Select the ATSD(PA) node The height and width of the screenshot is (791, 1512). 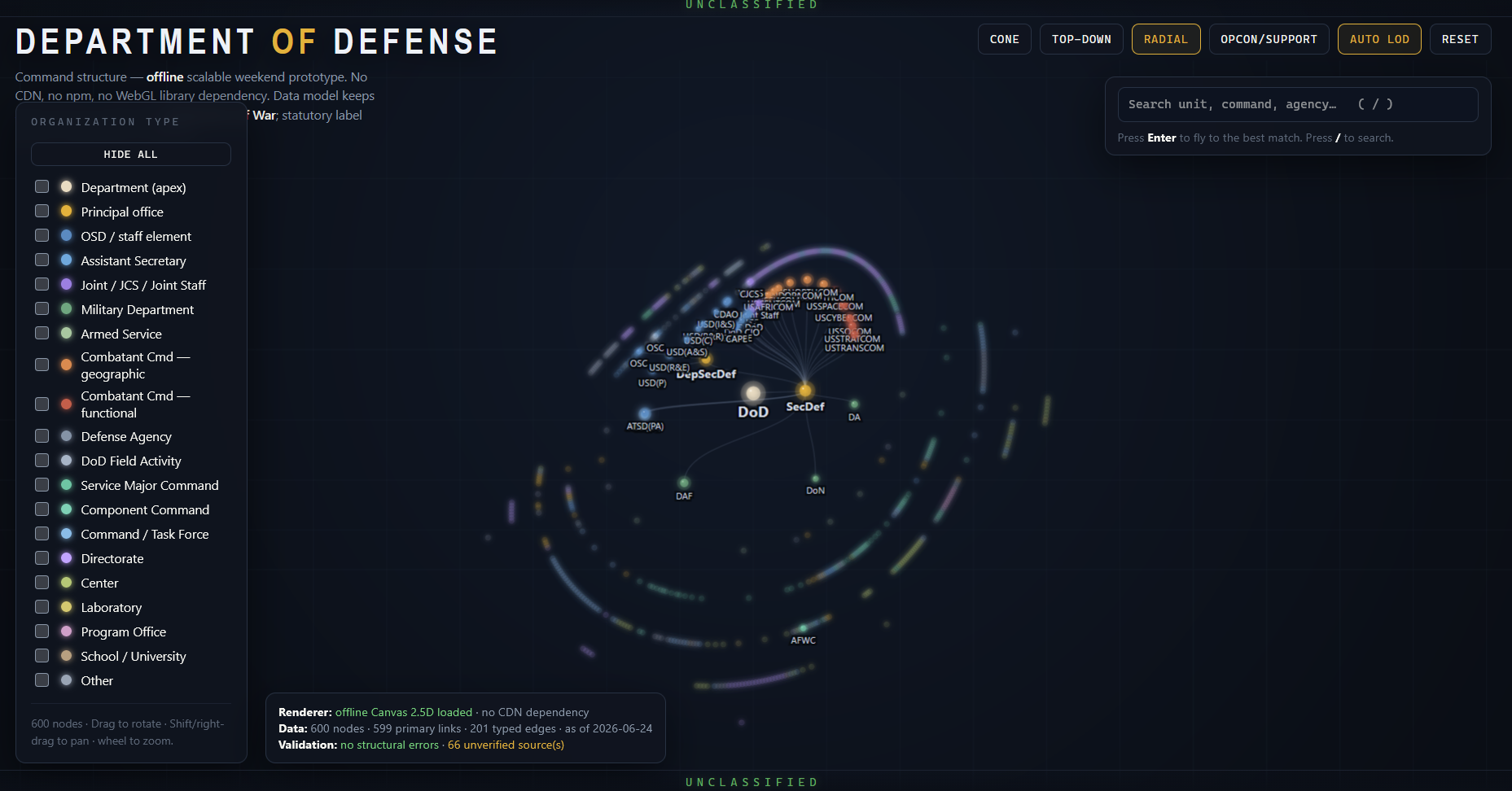point(645,413)
